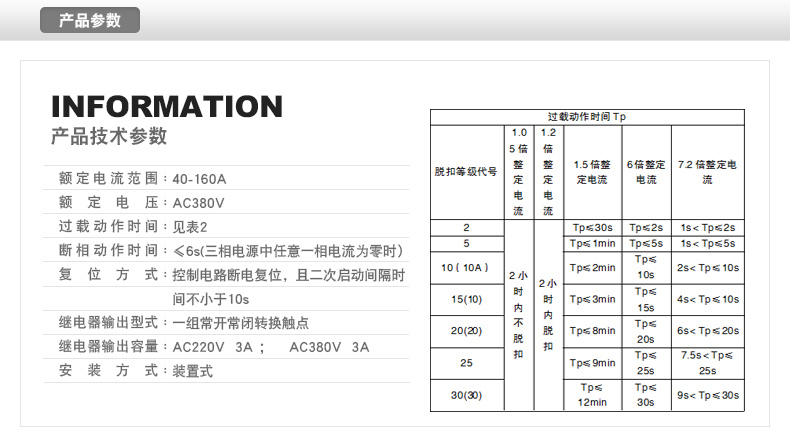Select the 一组常开常闭转换触点 value
790x444 pixels.
[x=240, y=323]
